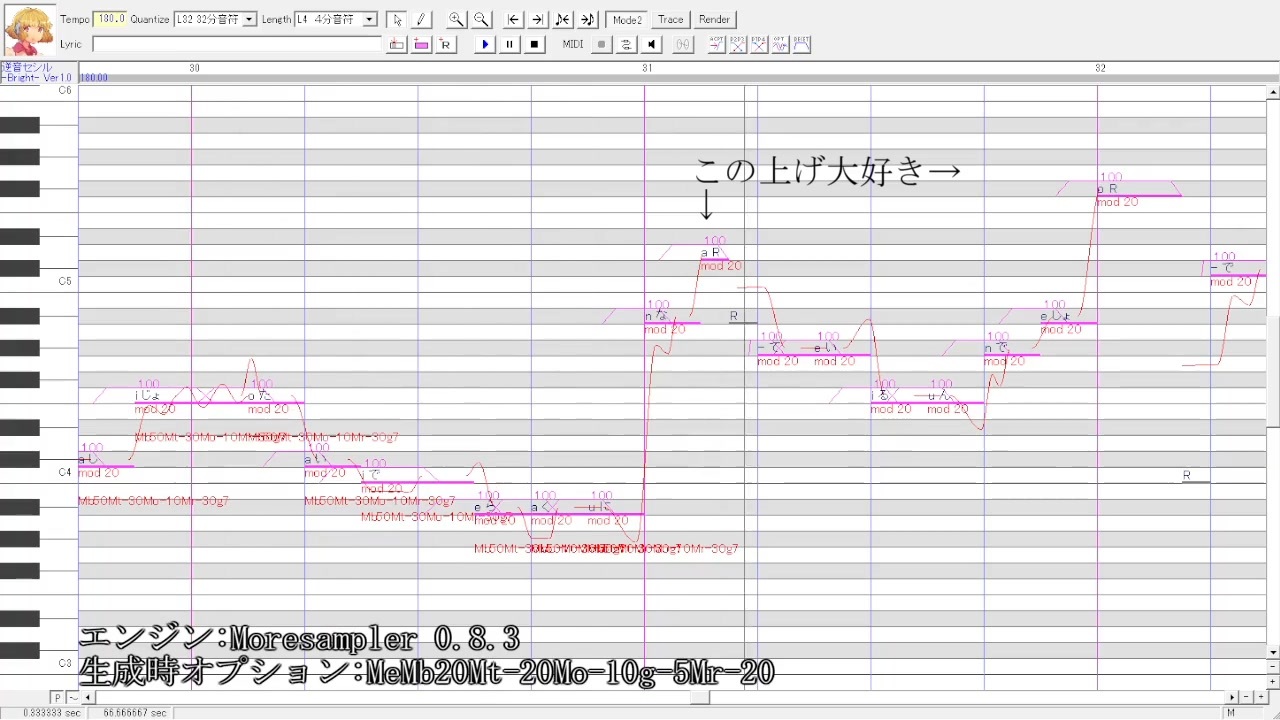
Task: Click the Lyric input field
Action: click(x=237, y=44)
